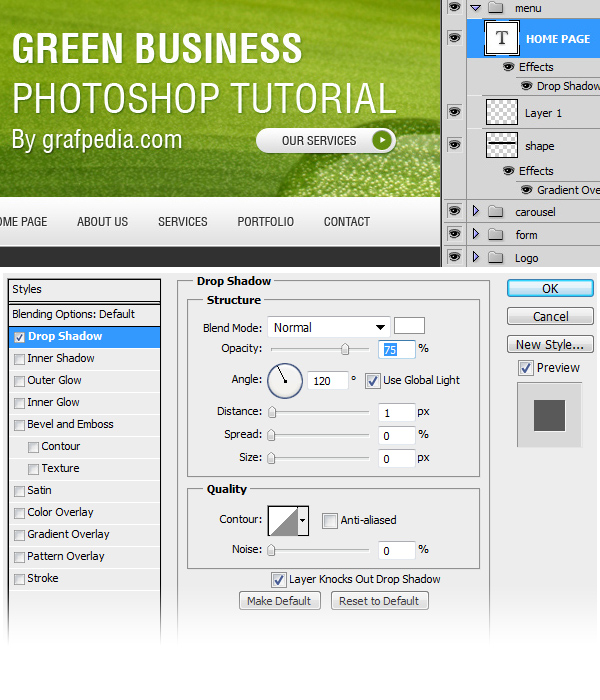Click the carousel folder icon
Viewport: 600px width, 700px height.
coord(496,211)
